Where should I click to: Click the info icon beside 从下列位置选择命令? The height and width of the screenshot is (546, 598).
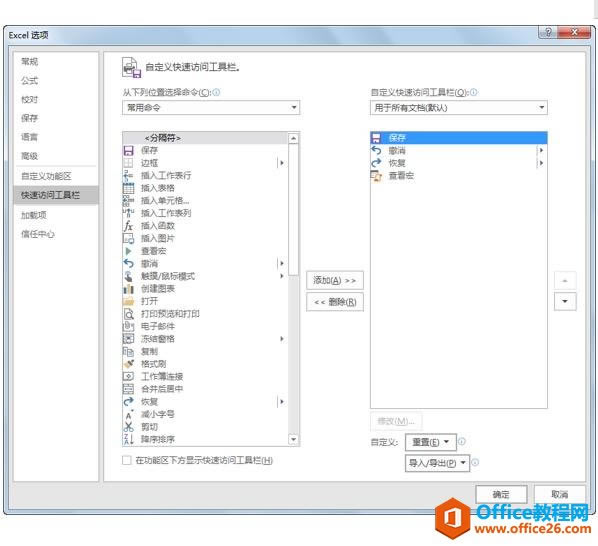216,92
